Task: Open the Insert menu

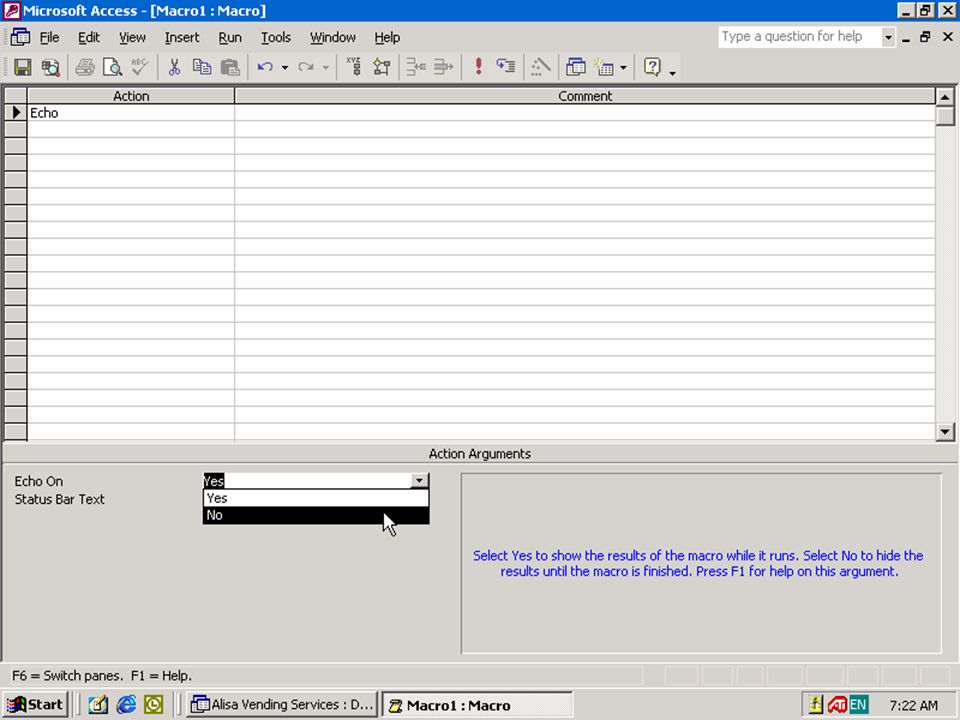Action: click(182, 37)
